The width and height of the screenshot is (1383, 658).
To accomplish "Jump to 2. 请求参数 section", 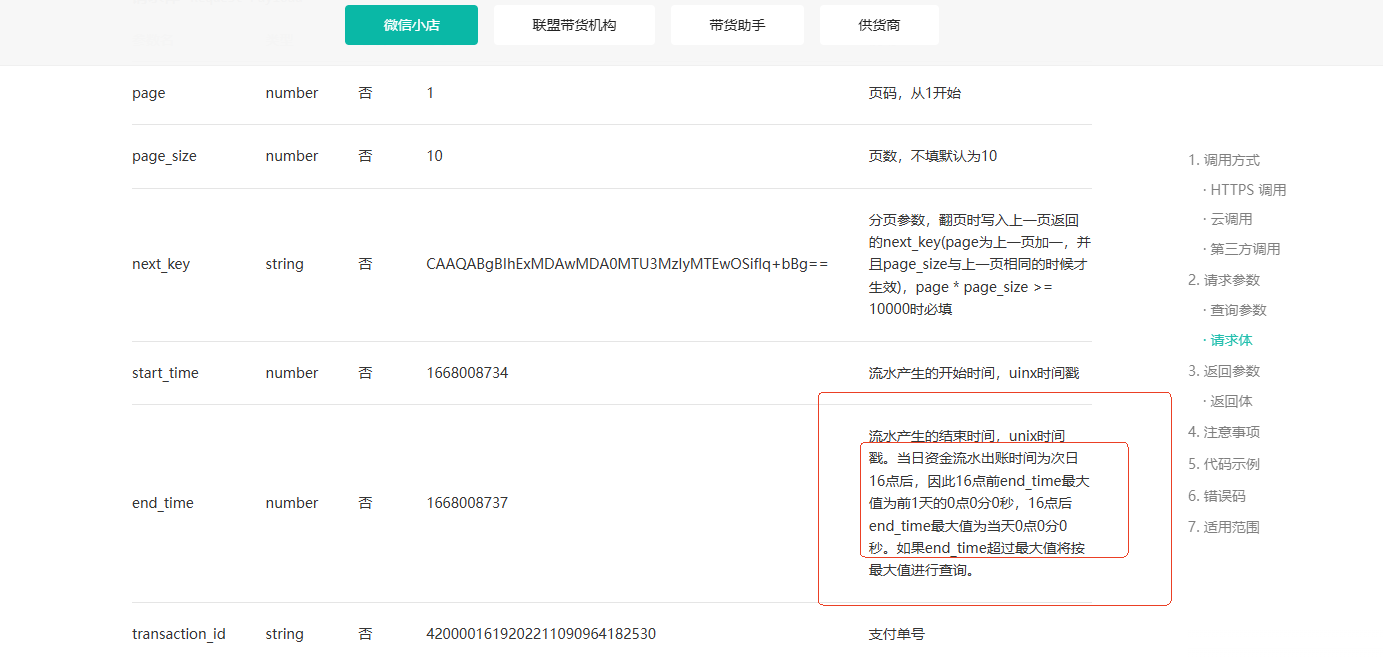I will point(1224,280).
